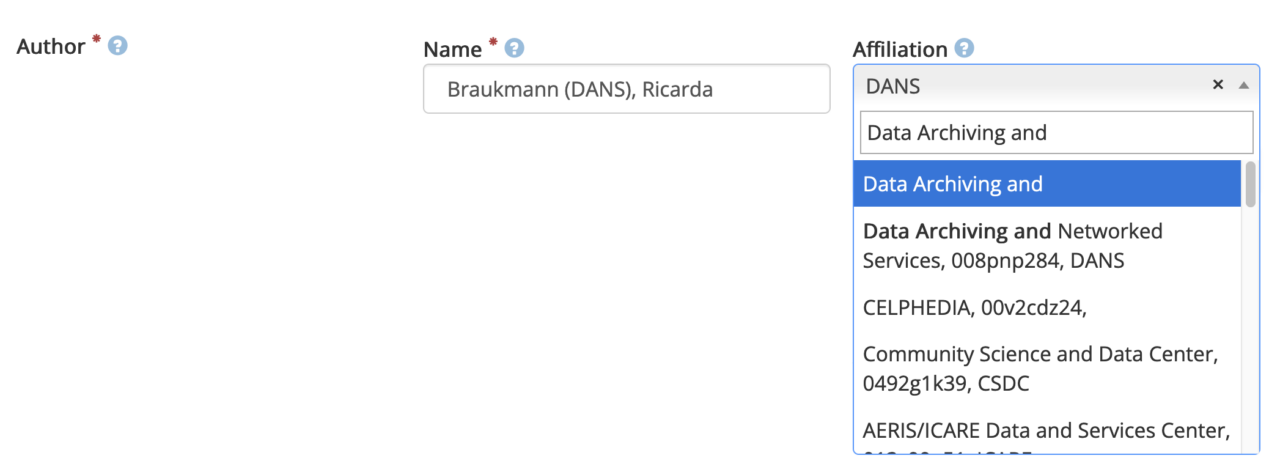Click the dropdown list scrollbar thumb
Viewport: 1280px width, 472px height.
point(1250,184)
